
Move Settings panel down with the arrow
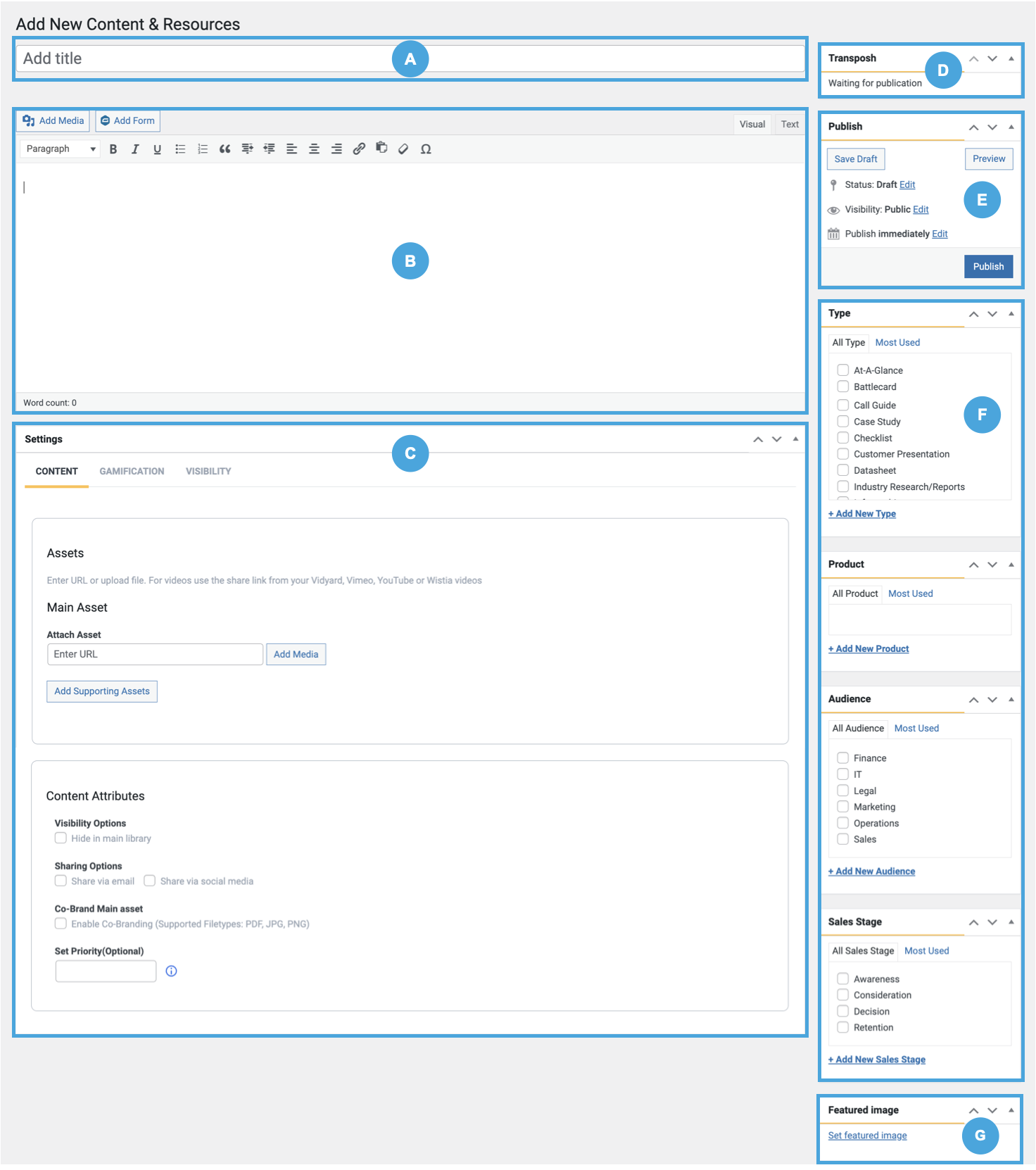point(777,439)
